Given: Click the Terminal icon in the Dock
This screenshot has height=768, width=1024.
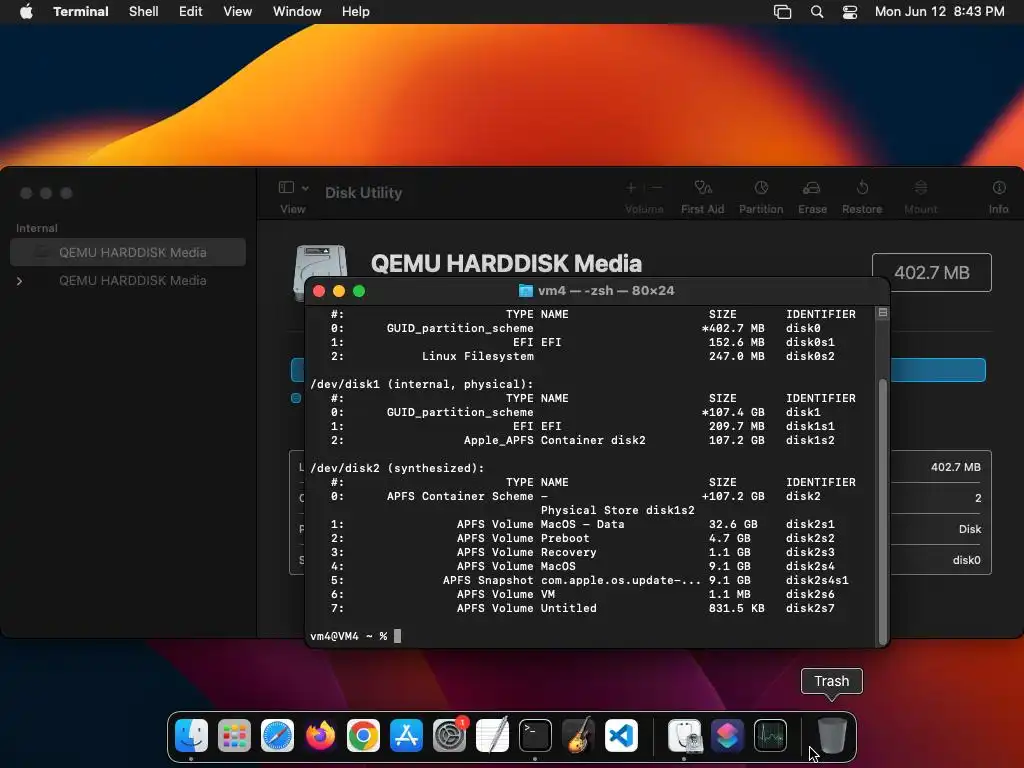Looking at the screenshot, I should (535, 735).
